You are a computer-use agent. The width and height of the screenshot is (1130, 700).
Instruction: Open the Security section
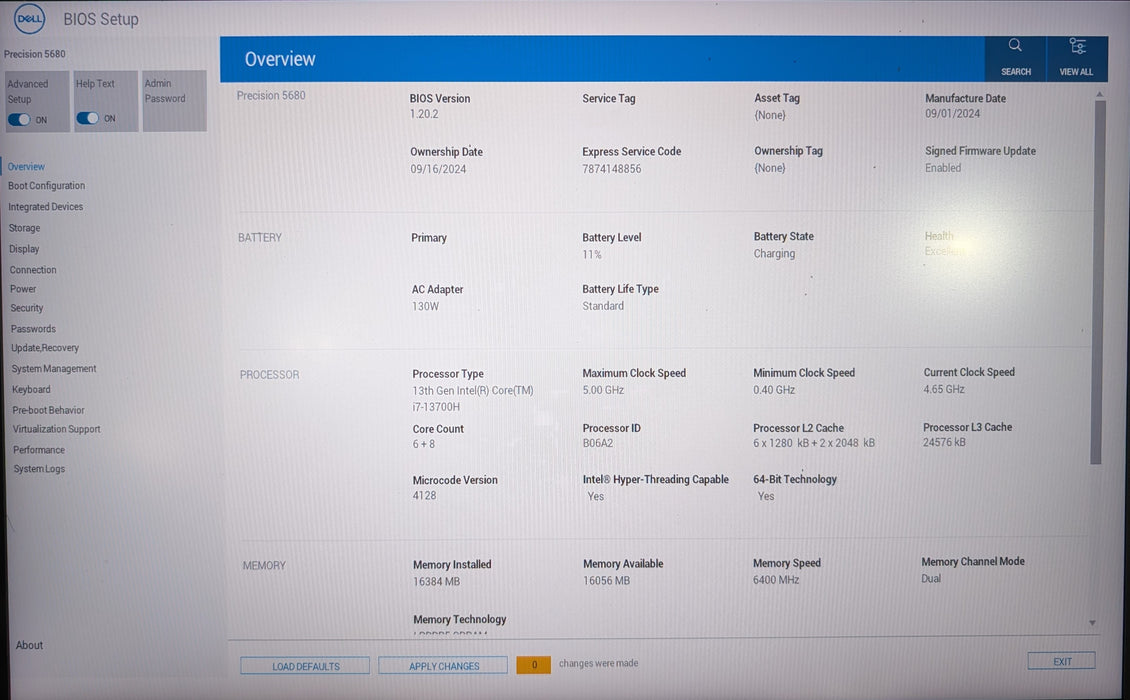point(27,308)
